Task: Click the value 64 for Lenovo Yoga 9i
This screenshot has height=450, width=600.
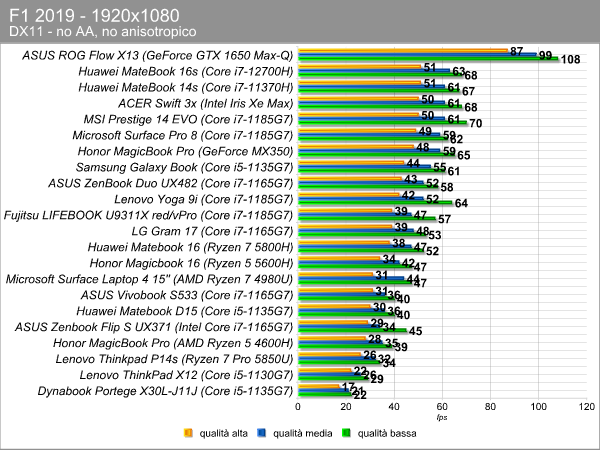Action: [461, 203]
